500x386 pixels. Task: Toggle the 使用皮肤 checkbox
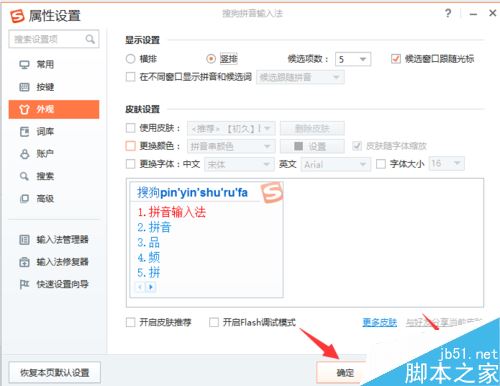click(x=131, y=128)
